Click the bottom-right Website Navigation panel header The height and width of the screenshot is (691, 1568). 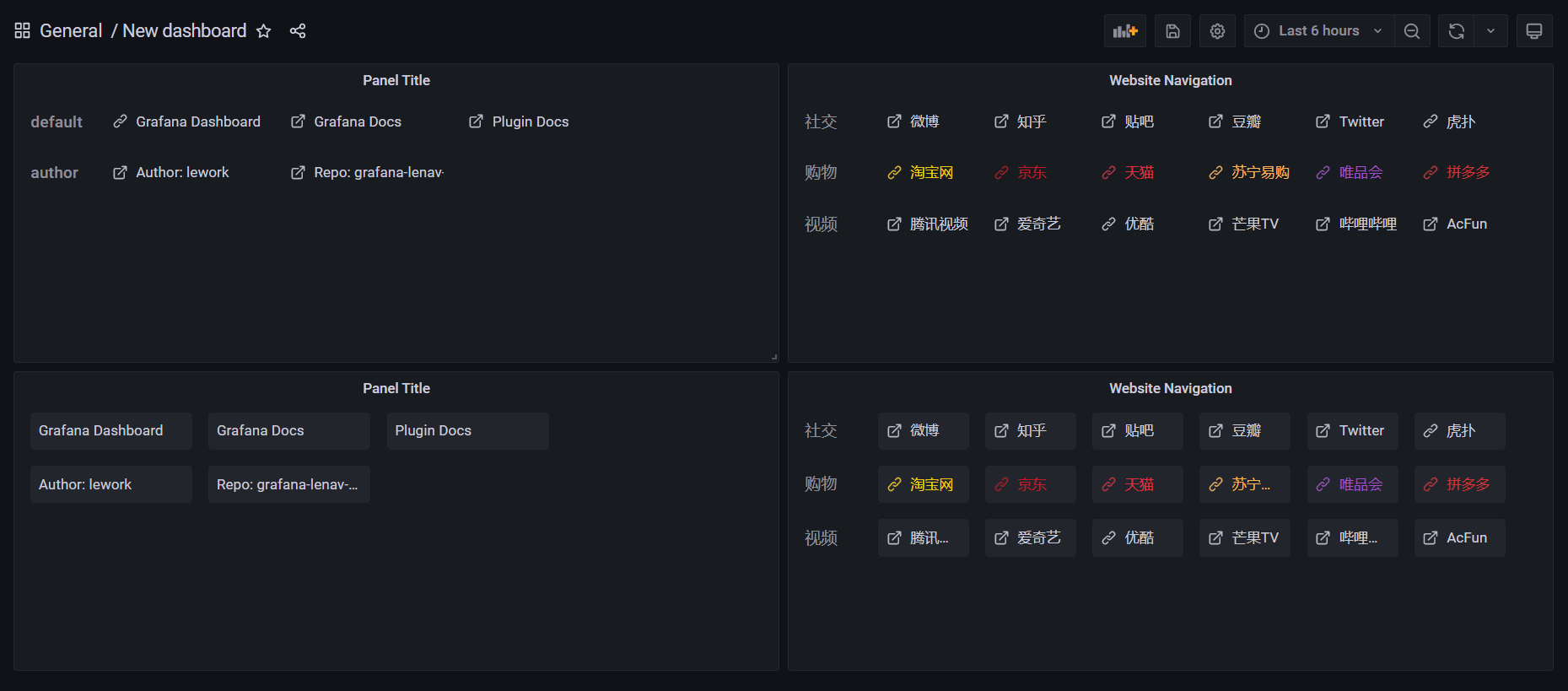click(x=1171, y=388)
